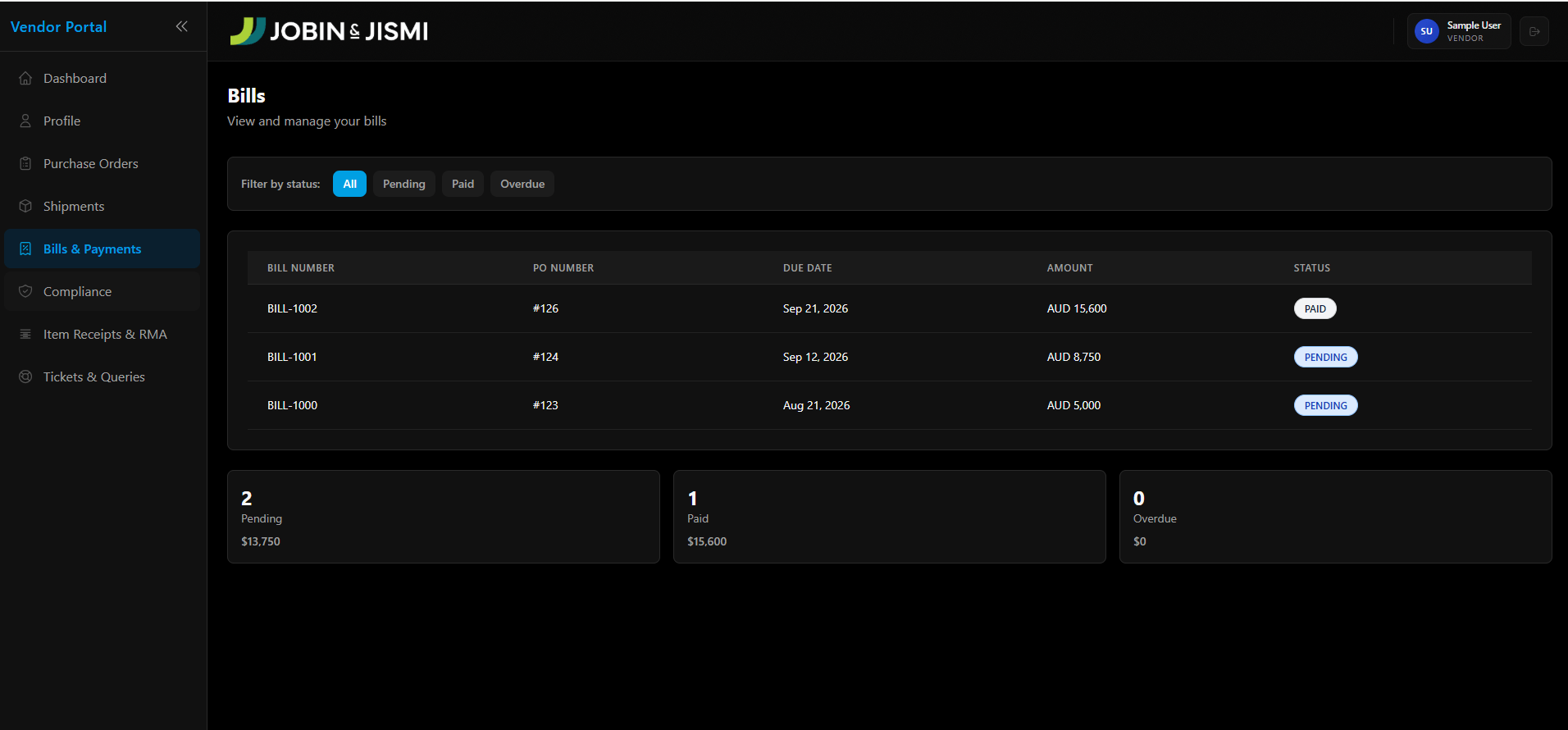The height and width of the screenshot is (730, 1568).
Task: Click the Vendor Portal title
Action: pyautogui.click(x=59, y=26)
